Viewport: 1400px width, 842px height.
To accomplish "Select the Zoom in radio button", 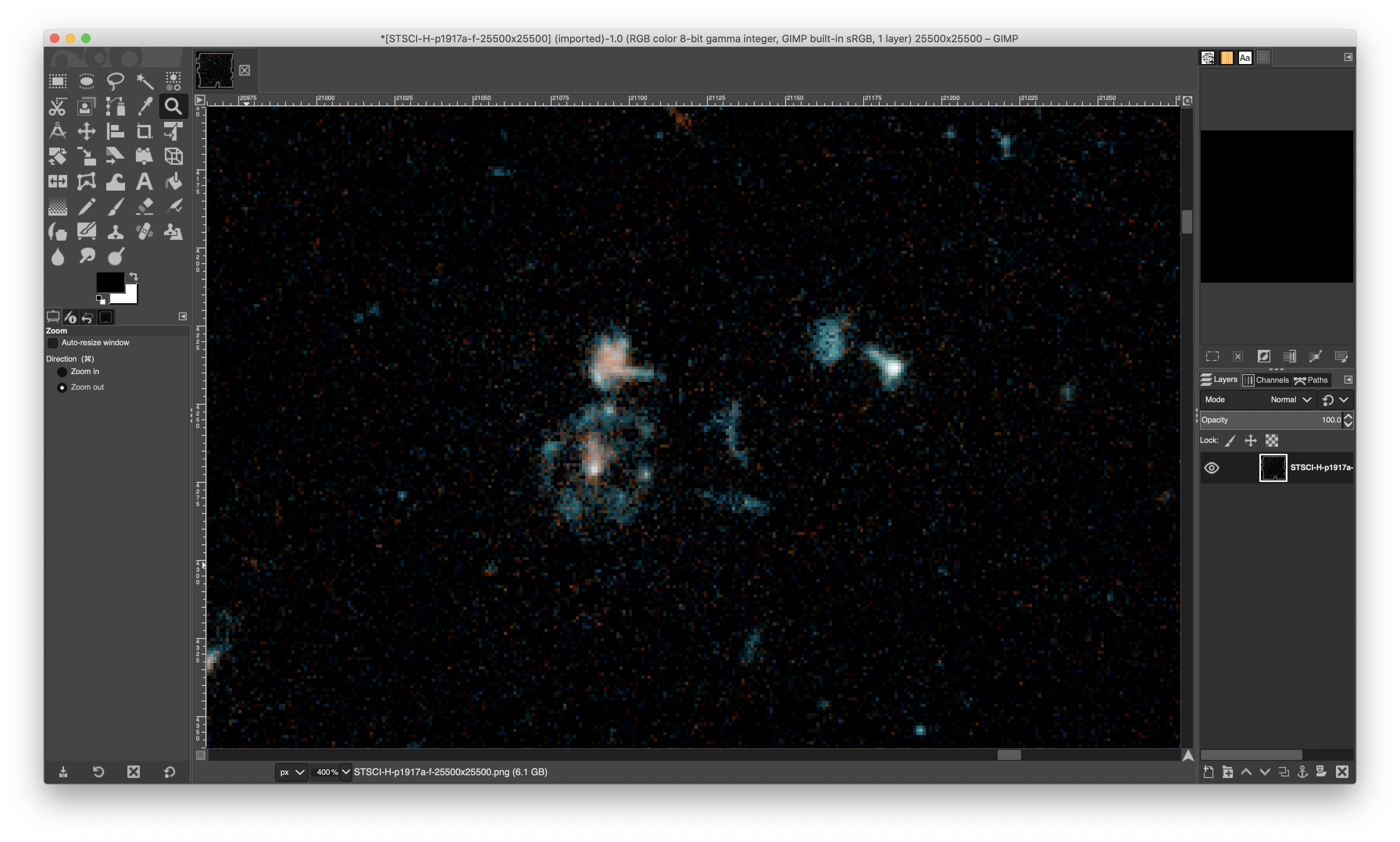I will tap(62, 372).
